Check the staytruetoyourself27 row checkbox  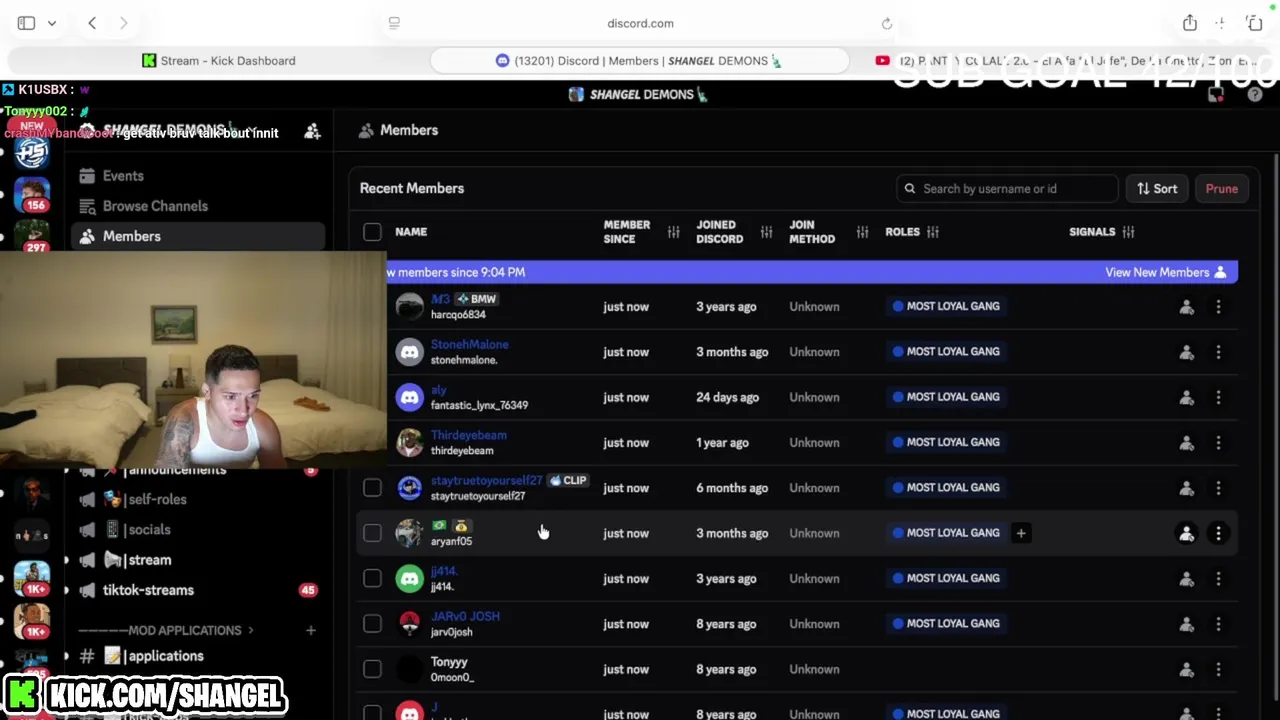[372, 488]
